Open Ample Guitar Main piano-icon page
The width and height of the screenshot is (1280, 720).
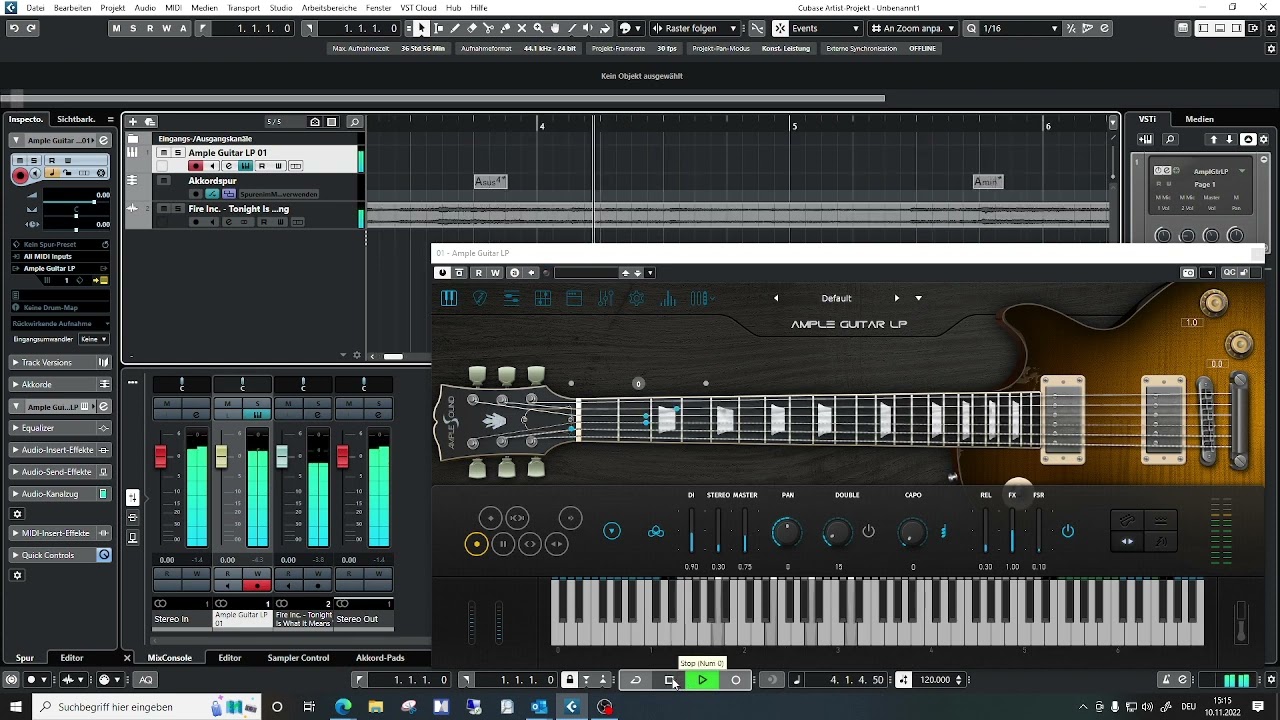[449, 298]
